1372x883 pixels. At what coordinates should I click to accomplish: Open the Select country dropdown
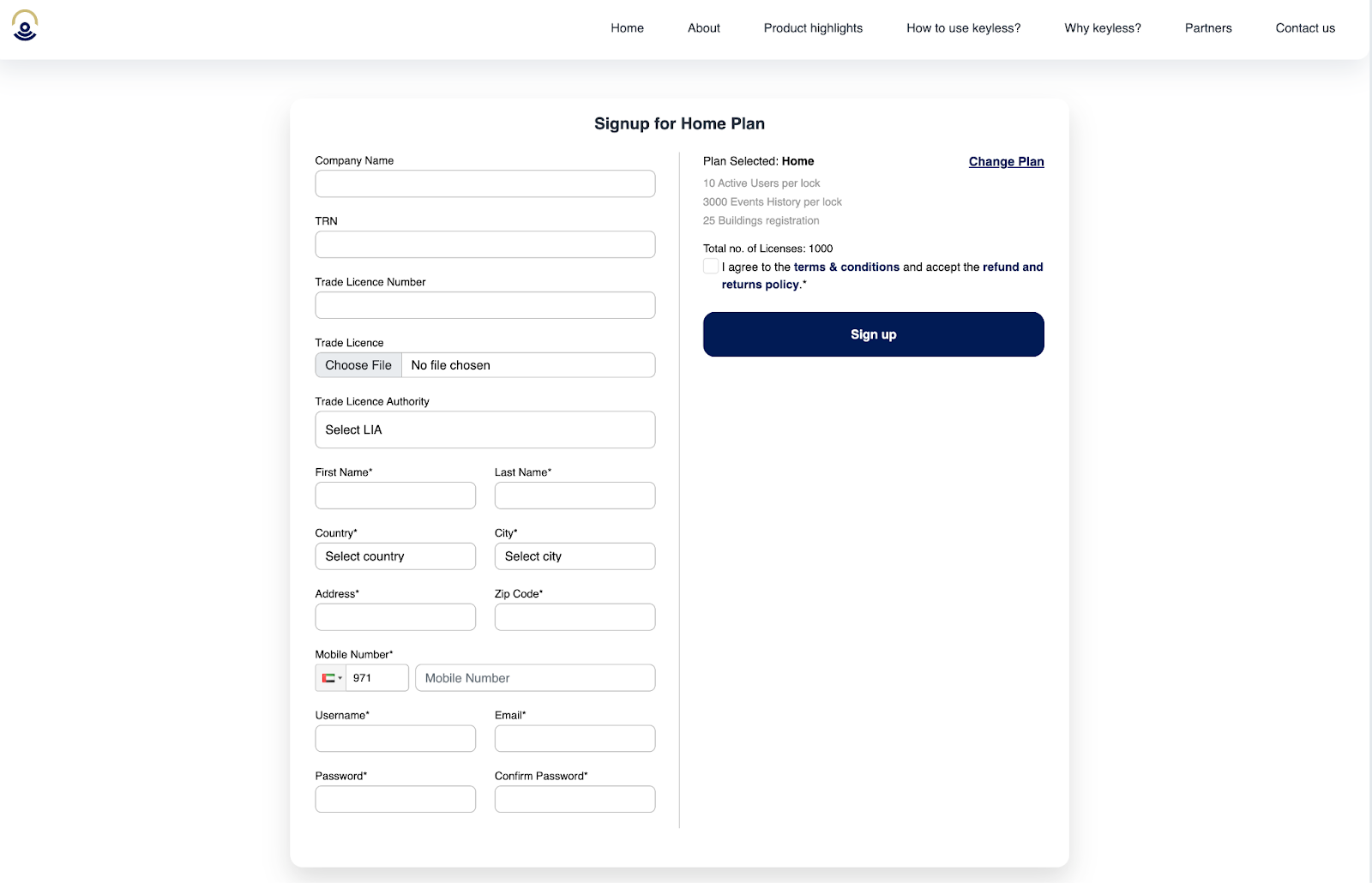tap(395, 556)
